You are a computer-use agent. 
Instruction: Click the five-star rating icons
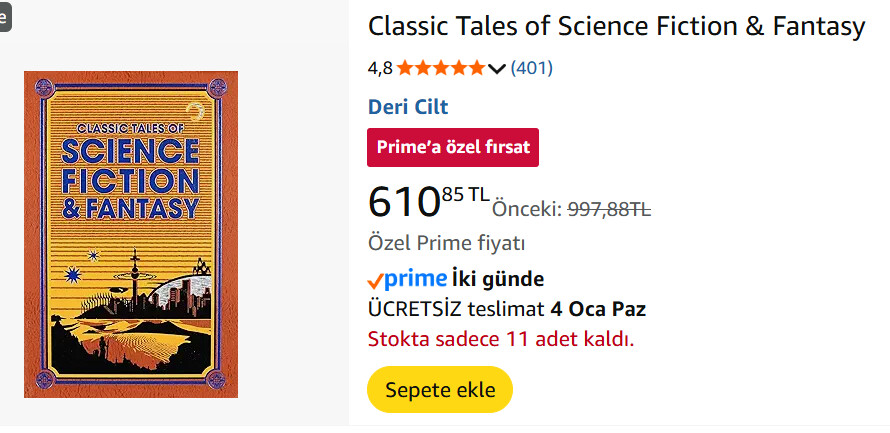click(x=440, y=68)
